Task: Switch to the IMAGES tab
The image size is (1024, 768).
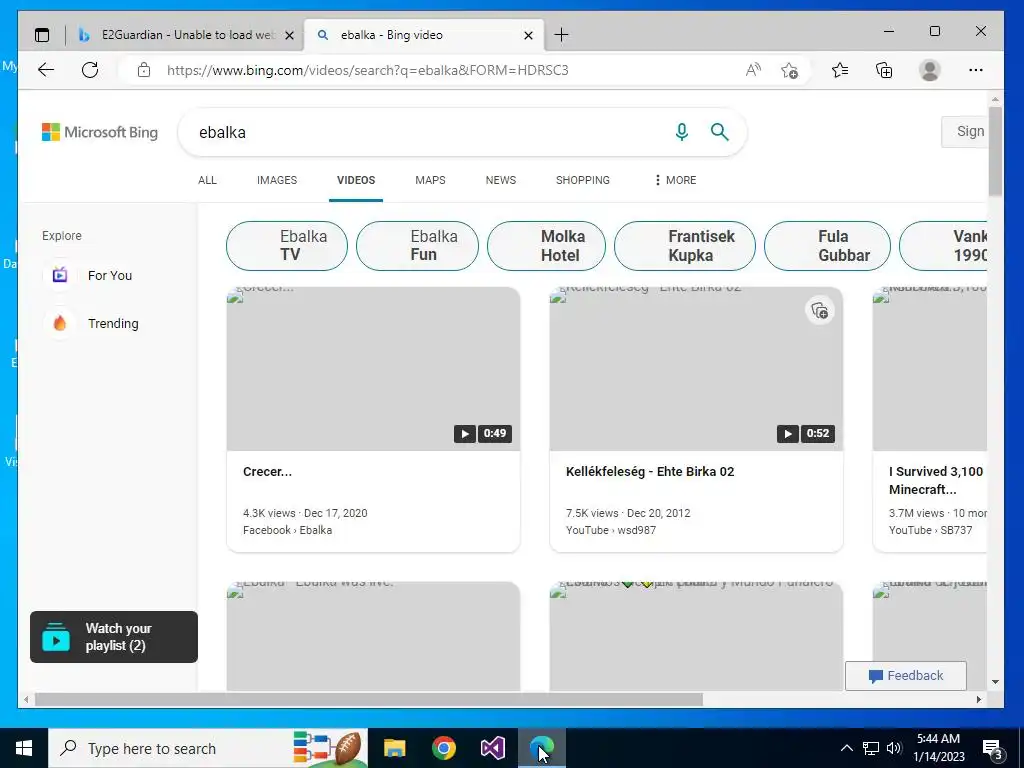Action: pos(277,180)
